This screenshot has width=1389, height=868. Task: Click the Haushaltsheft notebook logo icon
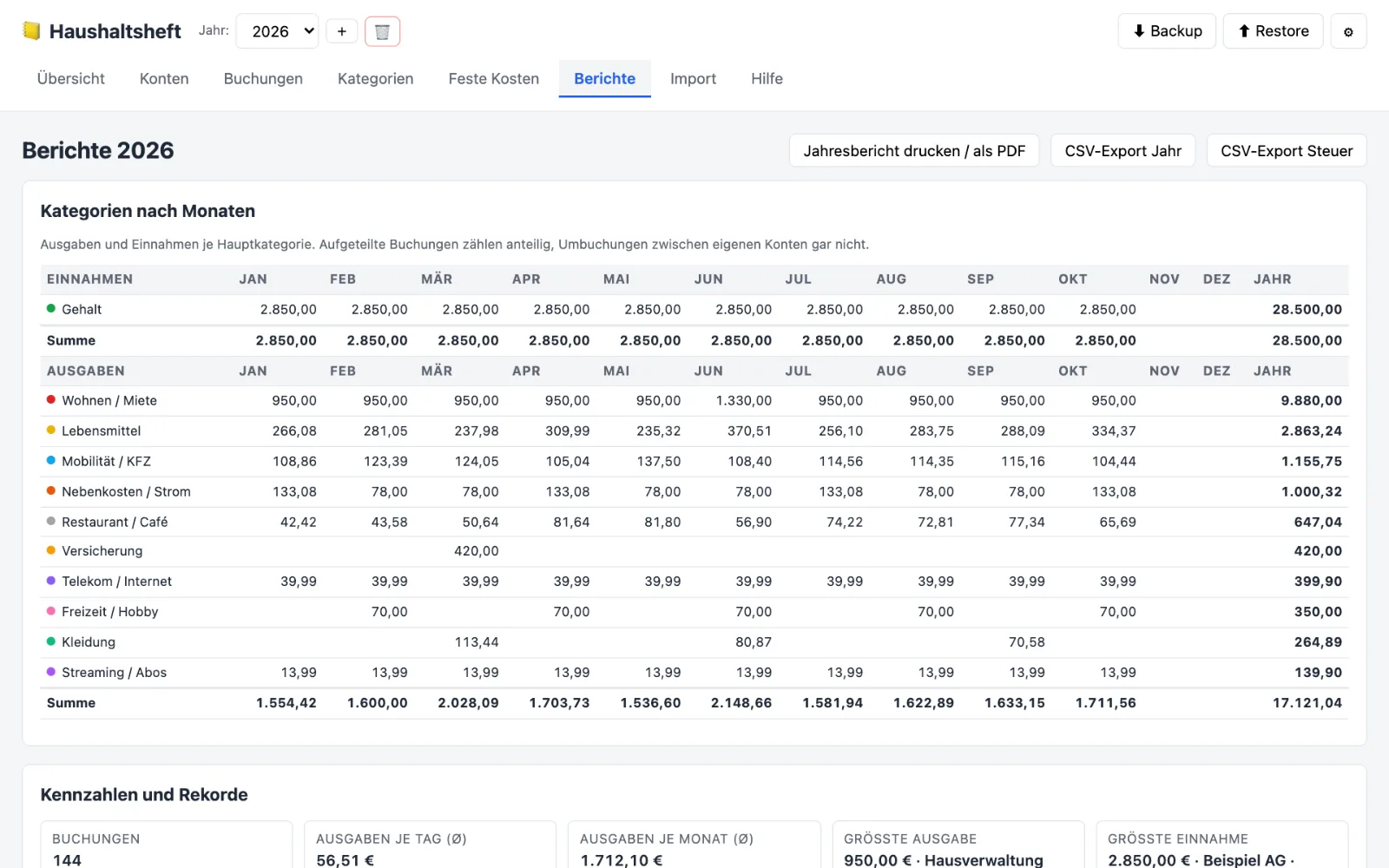(x=32, y=31)
